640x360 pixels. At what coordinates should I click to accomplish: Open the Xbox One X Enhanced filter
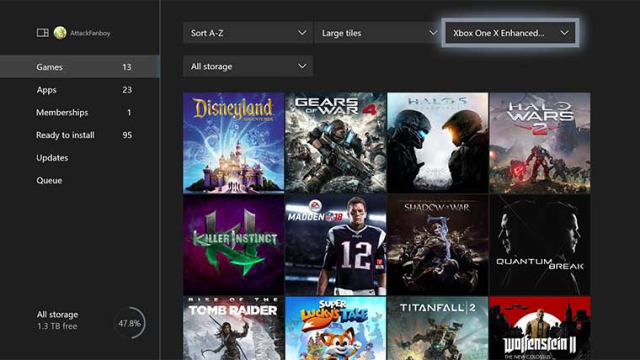(x=510, y=33)
